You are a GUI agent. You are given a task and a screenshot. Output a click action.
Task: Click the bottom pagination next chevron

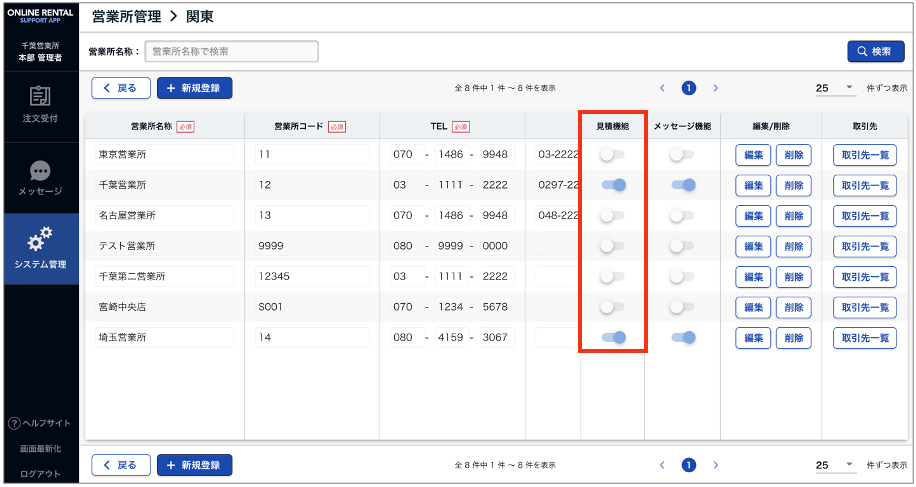coord(716,465)
